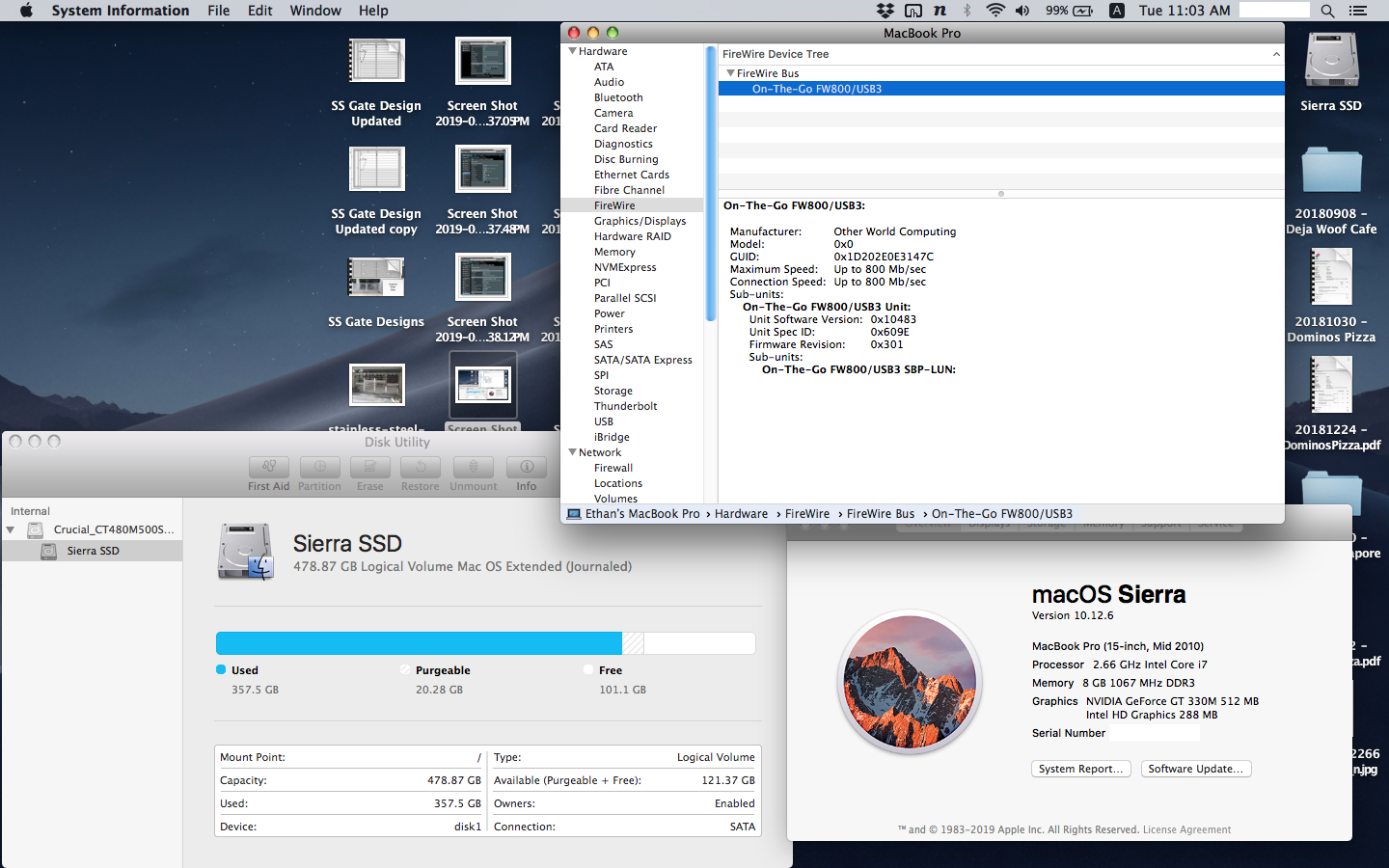Click the Bluetooth menu bar icon

coord(967,11)
